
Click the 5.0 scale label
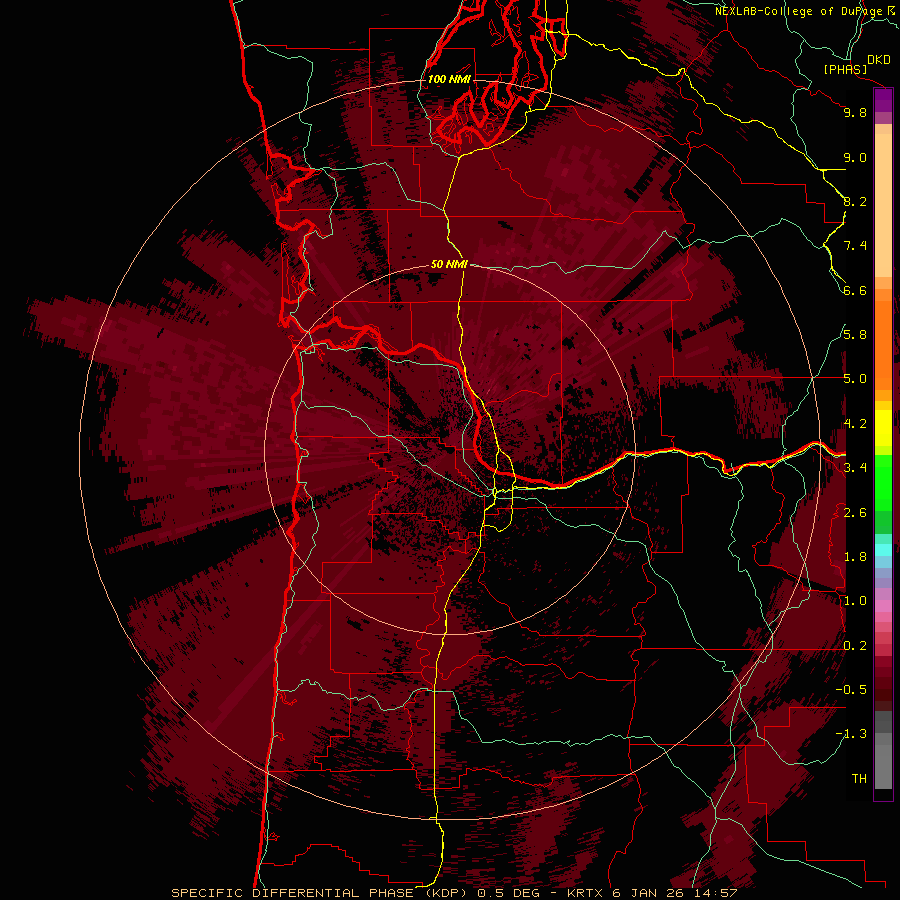coord(855,379)
